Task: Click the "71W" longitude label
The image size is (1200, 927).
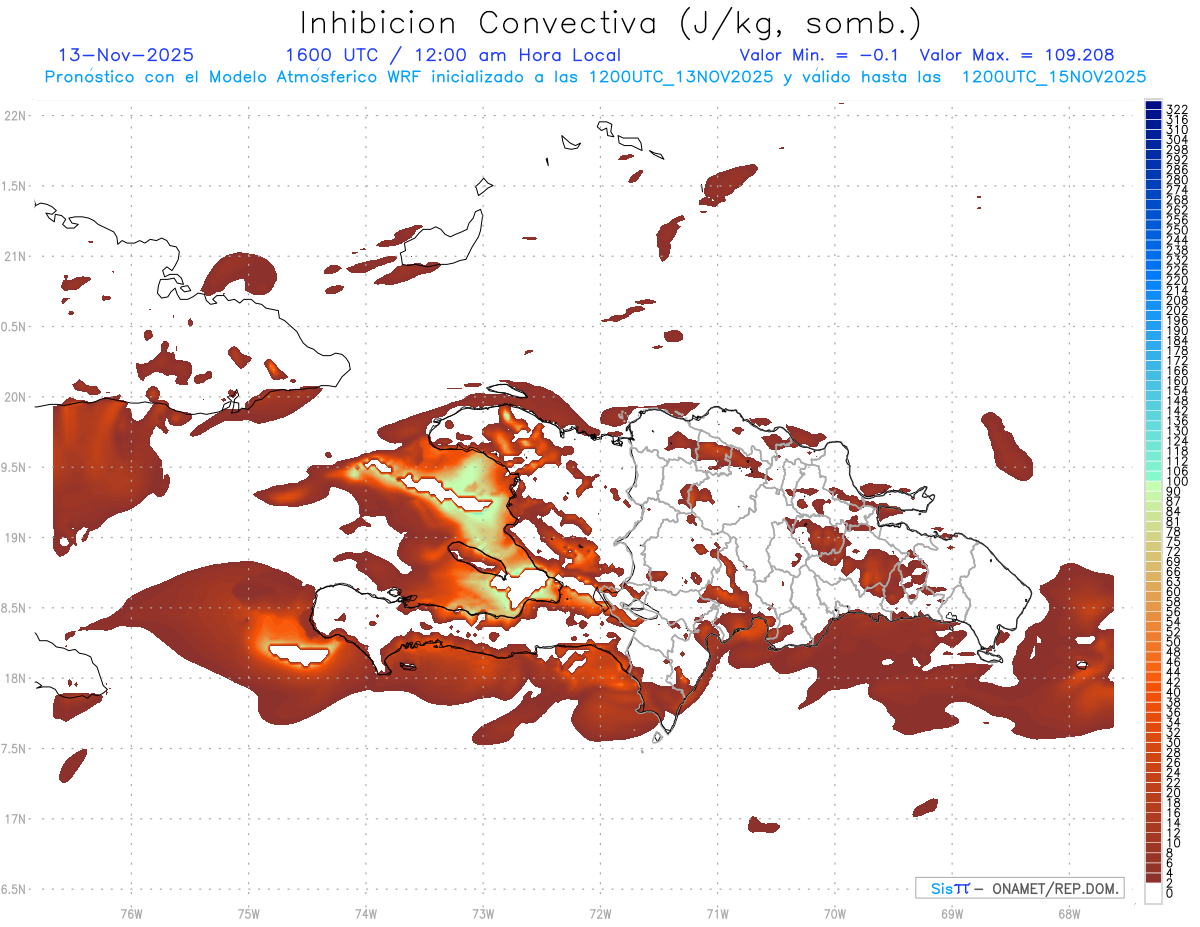Action: [717, 912]
